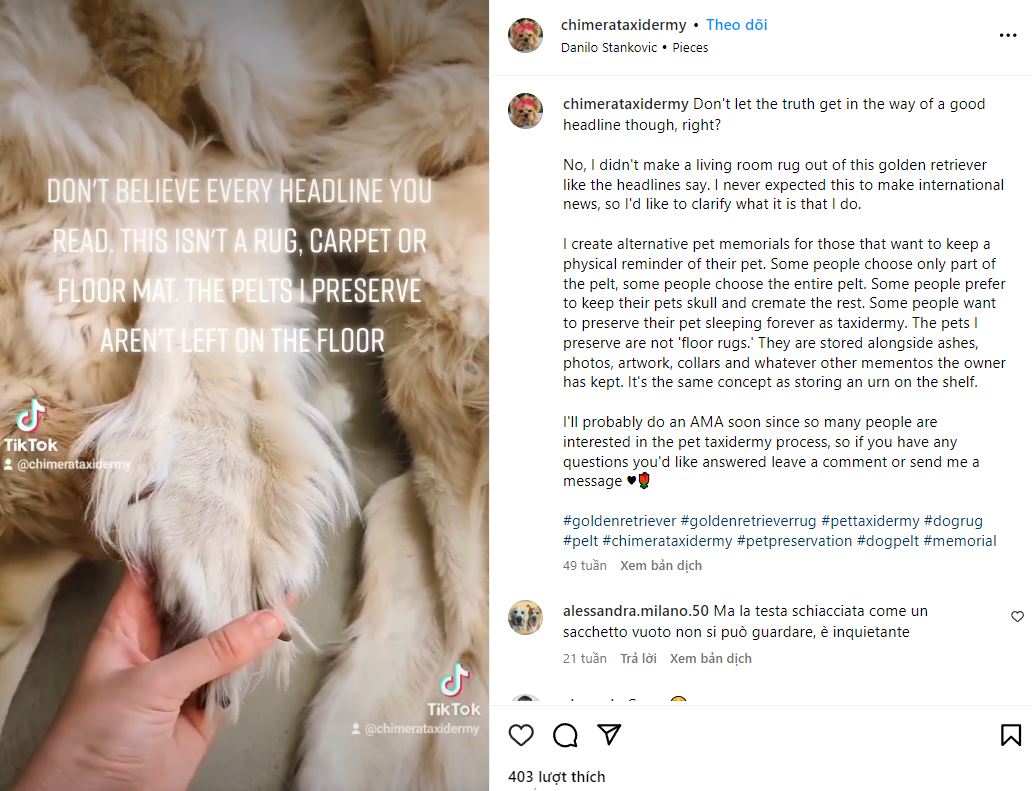The height and width of the screenshot is (791, 1032).
Task: Like the post with heart icon
Action: tap(521, 735)
